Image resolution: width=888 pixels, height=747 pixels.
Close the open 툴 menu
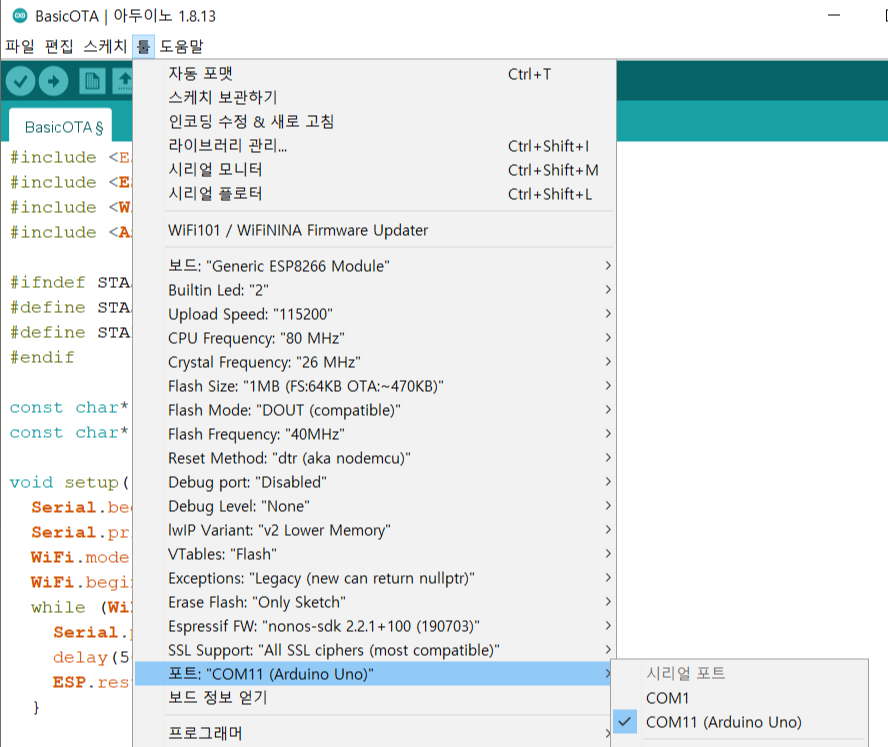pos(143,46)
